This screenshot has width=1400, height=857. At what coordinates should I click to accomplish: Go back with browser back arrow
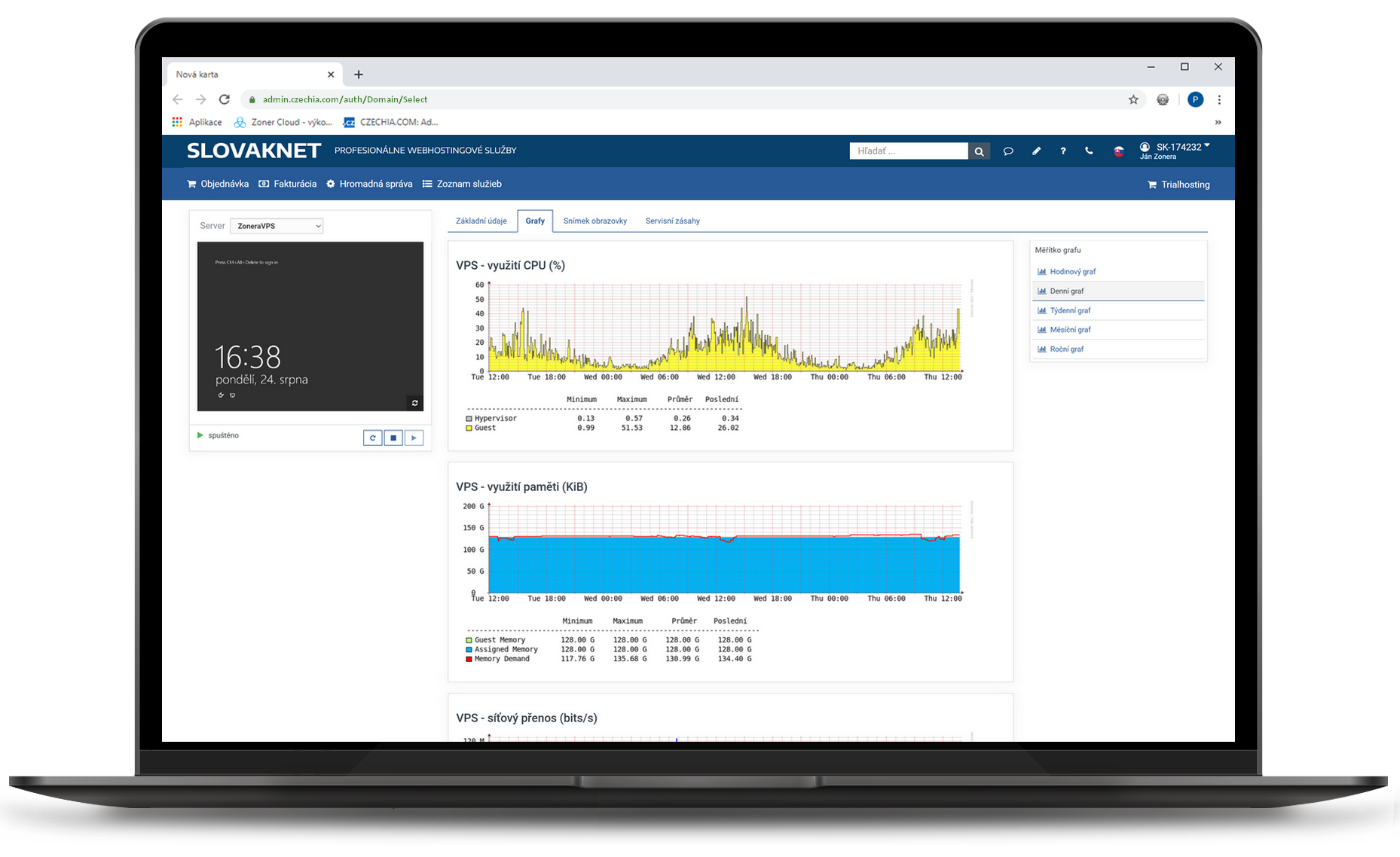tap(178, 99)
